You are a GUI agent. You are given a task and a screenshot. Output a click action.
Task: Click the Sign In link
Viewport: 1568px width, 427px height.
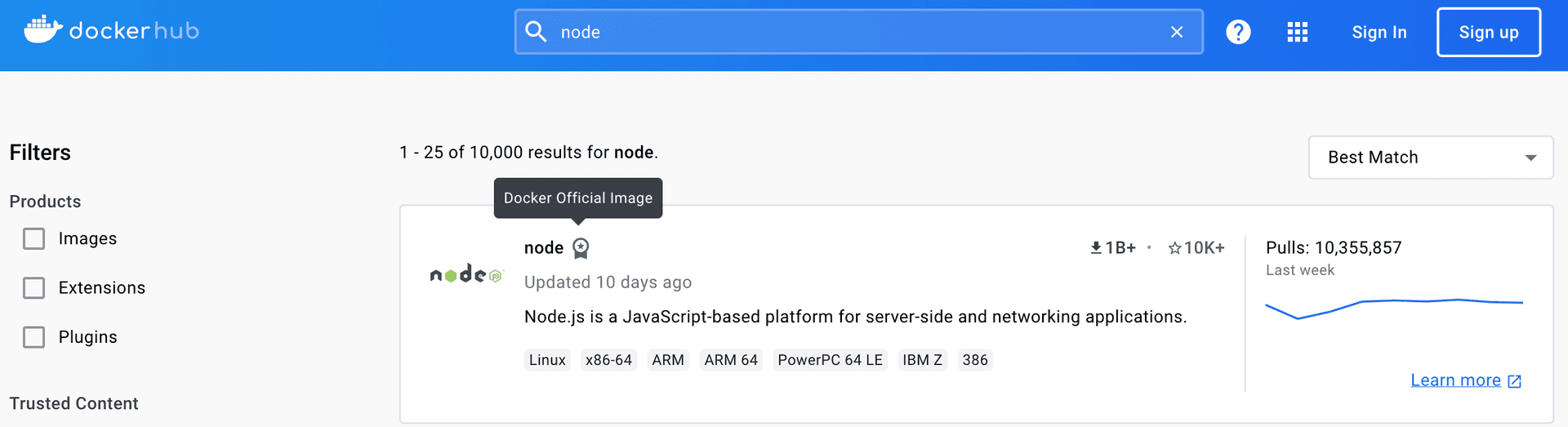tap(1379, 32)
